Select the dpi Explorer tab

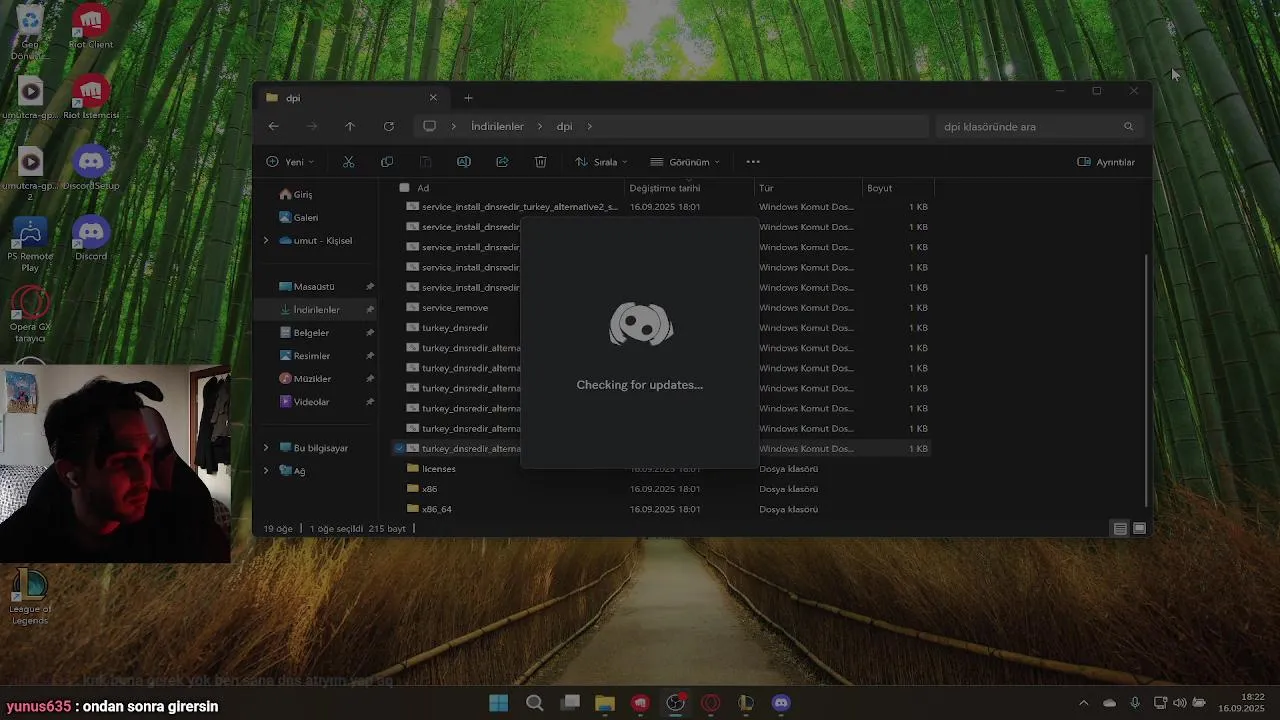(352, 98)
